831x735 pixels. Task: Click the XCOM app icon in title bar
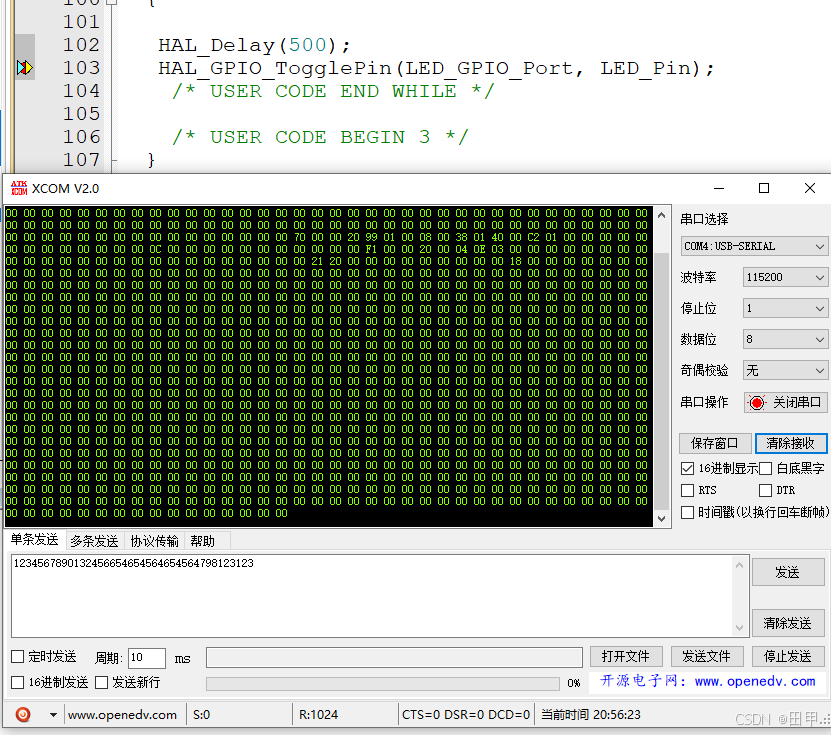tap(19, 188)
